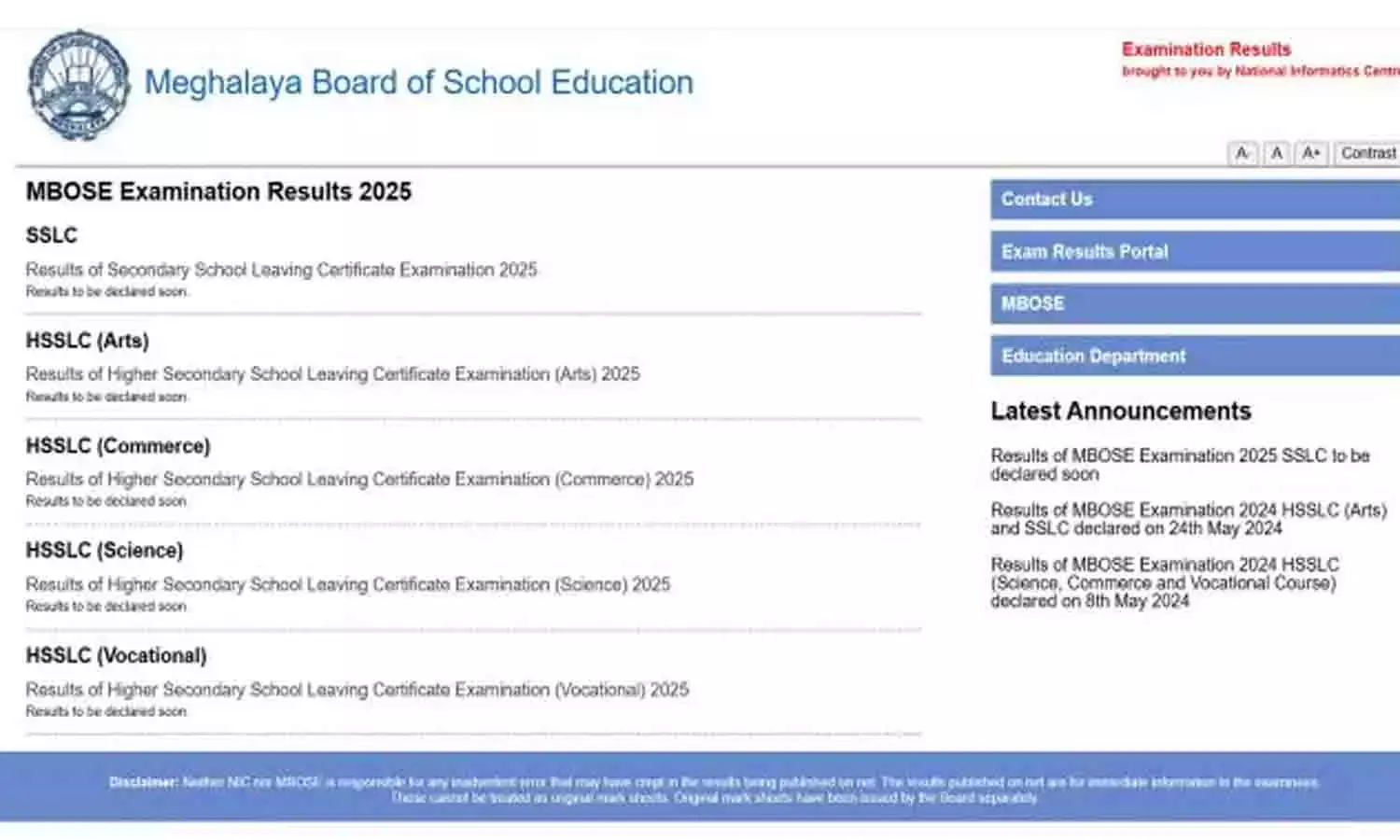Toggle the Contrast display mode
This screenshot has height=840, width=1400.
(x=1366, y=152)
